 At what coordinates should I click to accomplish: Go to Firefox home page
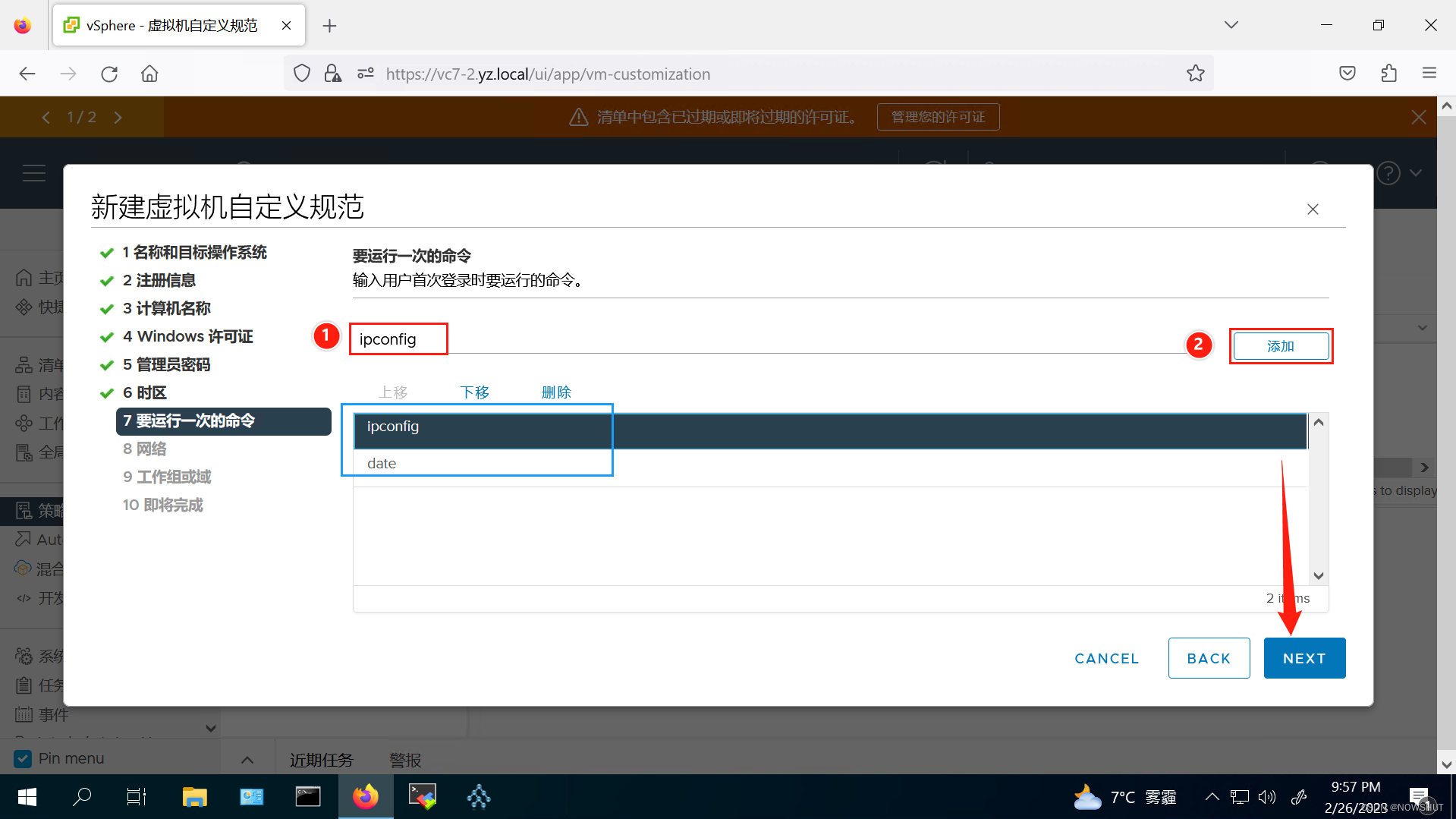point(149,74)
